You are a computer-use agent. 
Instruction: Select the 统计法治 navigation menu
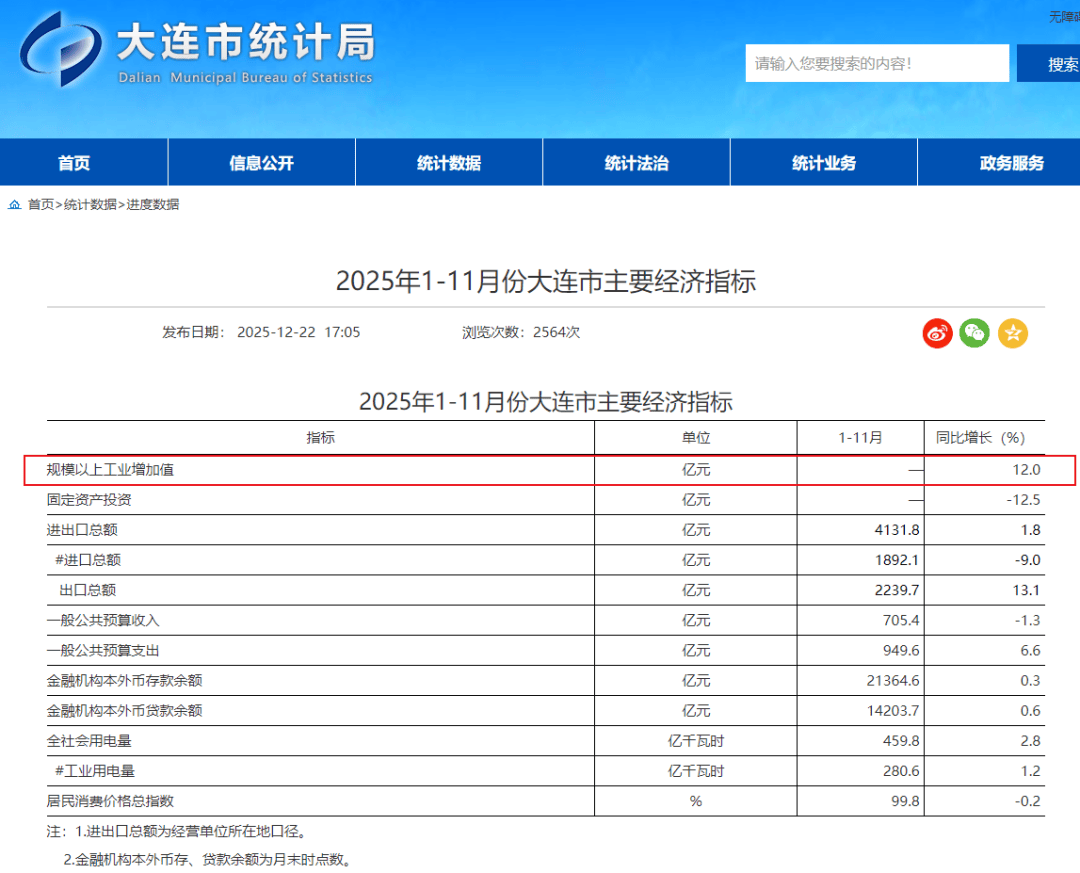click(x=636, y=163)
